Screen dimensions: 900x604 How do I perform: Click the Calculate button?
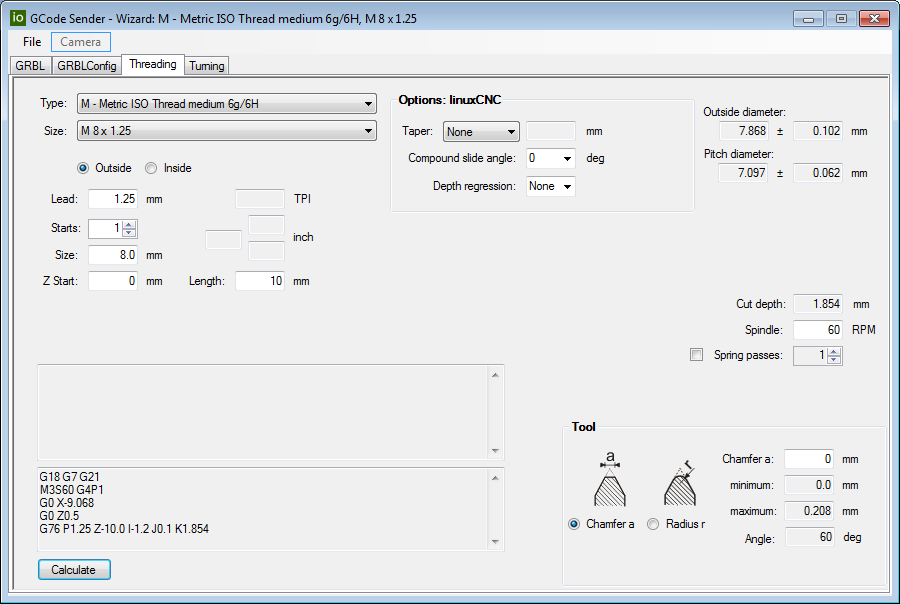(x=74, y=570)
